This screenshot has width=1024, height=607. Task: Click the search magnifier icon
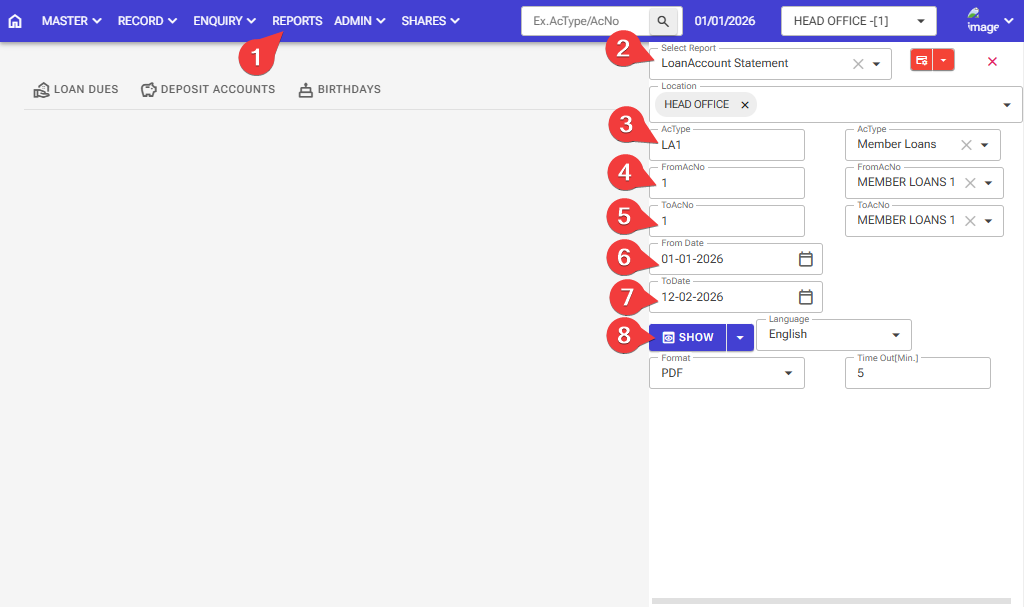[x=663, y=21]
